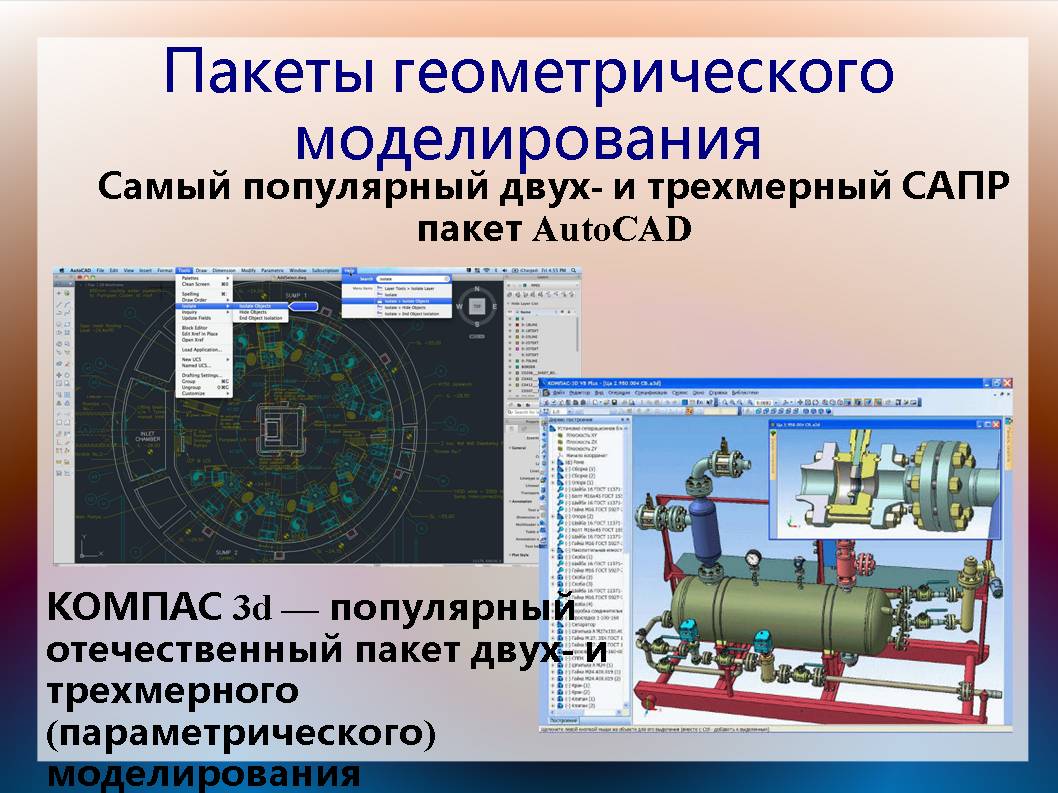The width and height of the screenshot is (1058, 793).
Task: Click the flange cross-section view in KOMPAS inner window
Action: coord(887,485)
